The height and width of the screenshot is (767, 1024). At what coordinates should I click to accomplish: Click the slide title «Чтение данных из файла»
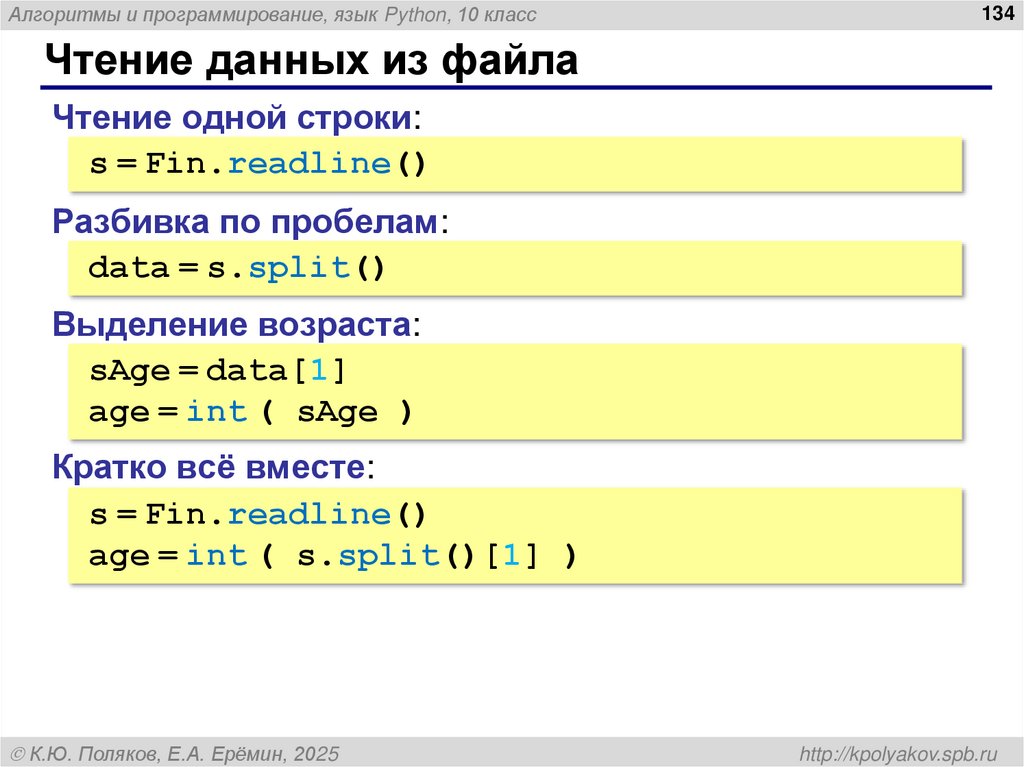tap(310, 60)
